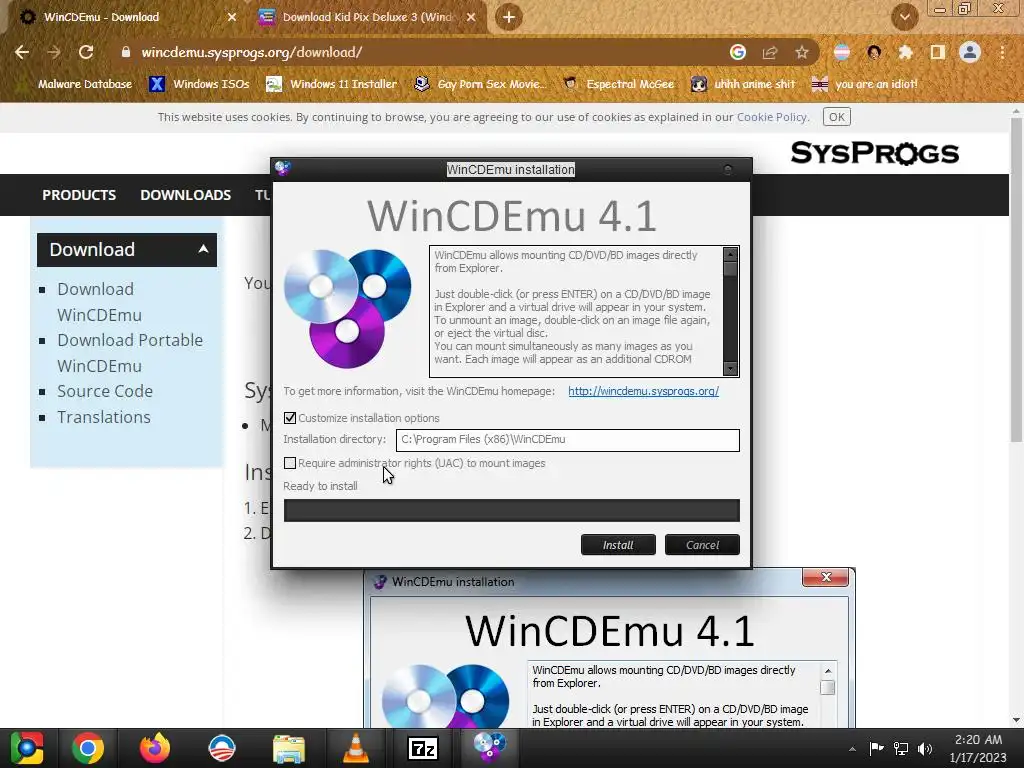Launch VLC media player from taskbar

pyautogui.click(x=355, y=748)
